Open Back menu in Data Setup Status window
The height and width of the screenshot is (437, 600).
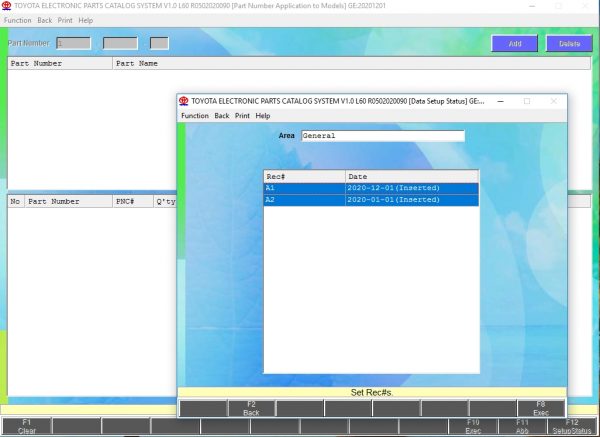point(222,116)
